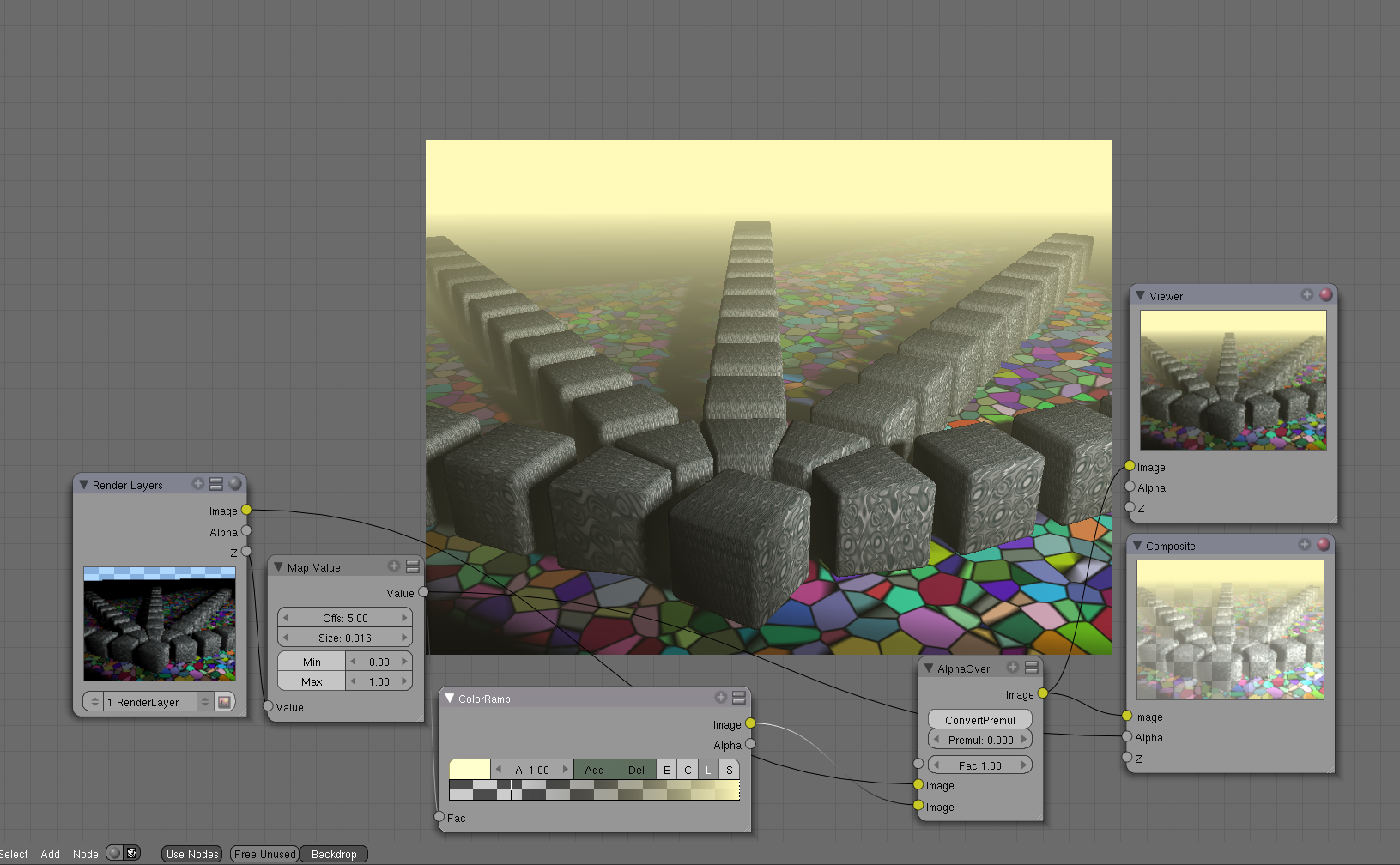Click the plus icon on Viewer node
This screenshot has width=1400, height=865.
click(x=1307, y=295)
